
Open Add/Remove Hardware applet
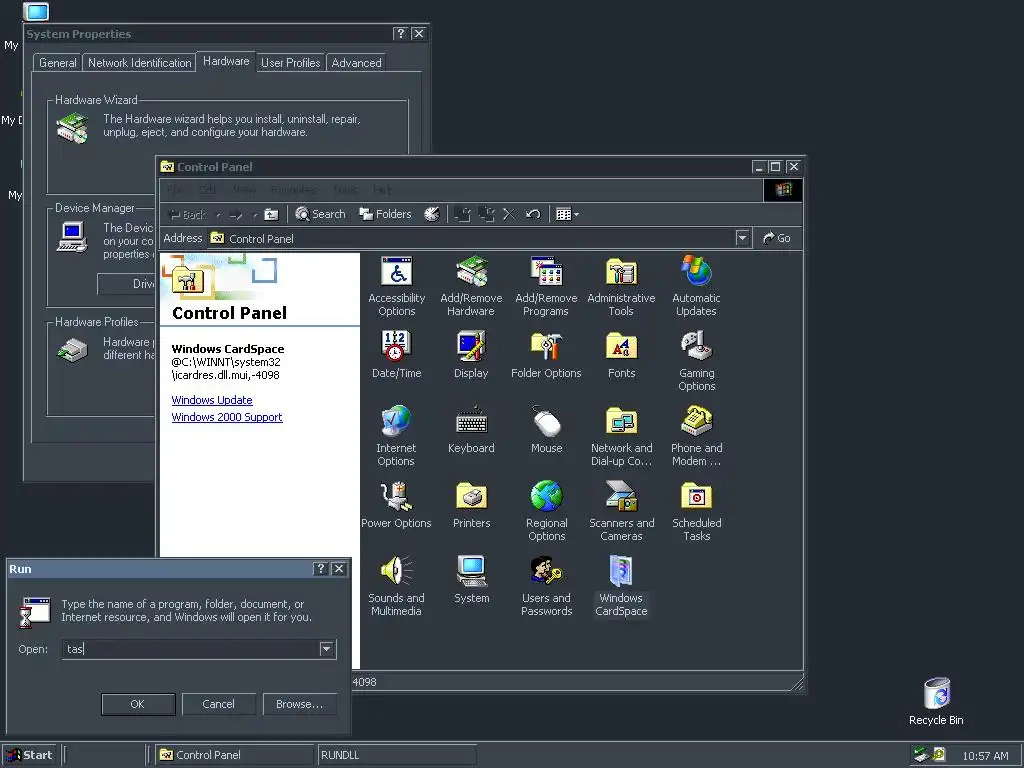471,286
